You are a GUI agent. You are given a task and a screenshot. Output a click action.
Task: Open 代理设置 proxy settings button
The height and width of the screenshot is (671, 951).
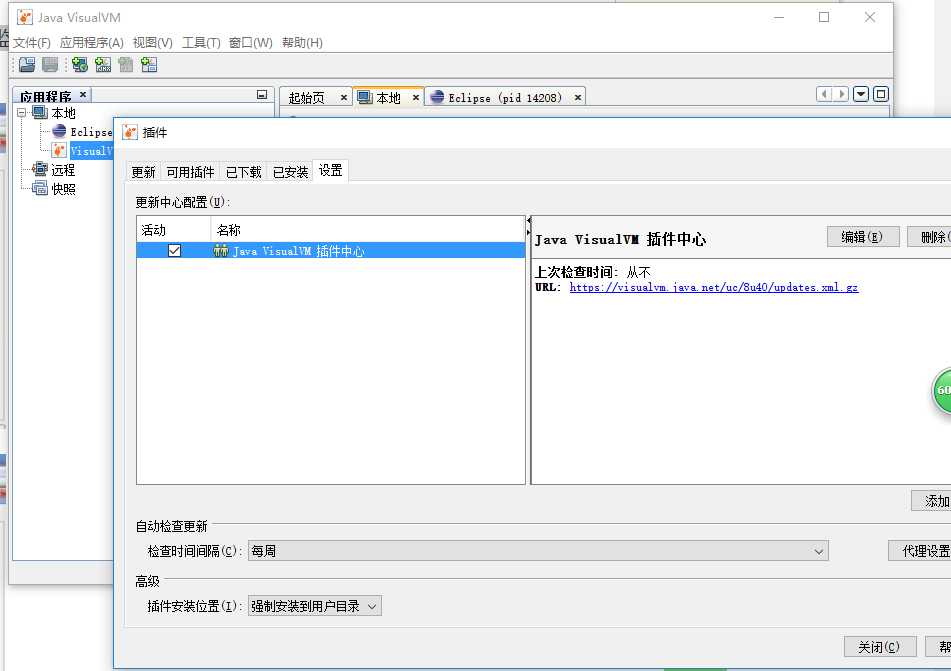point(919,551)
